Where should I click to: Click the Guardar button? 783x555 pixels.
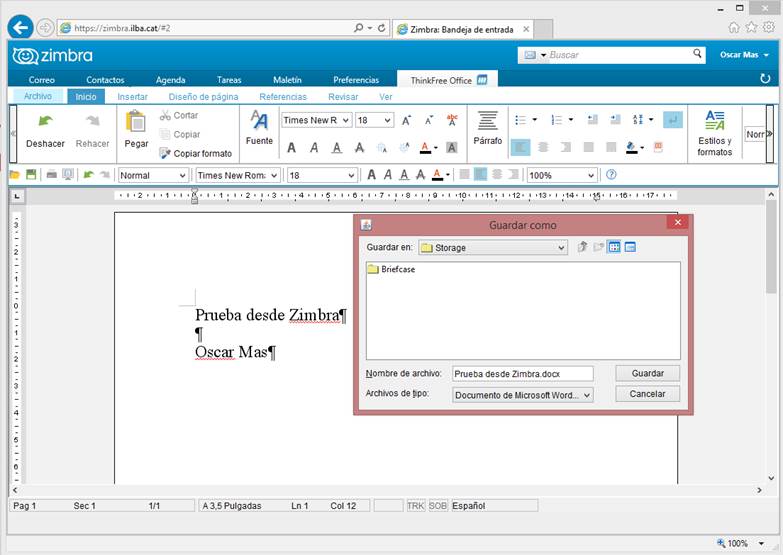[x=647, y=373]
